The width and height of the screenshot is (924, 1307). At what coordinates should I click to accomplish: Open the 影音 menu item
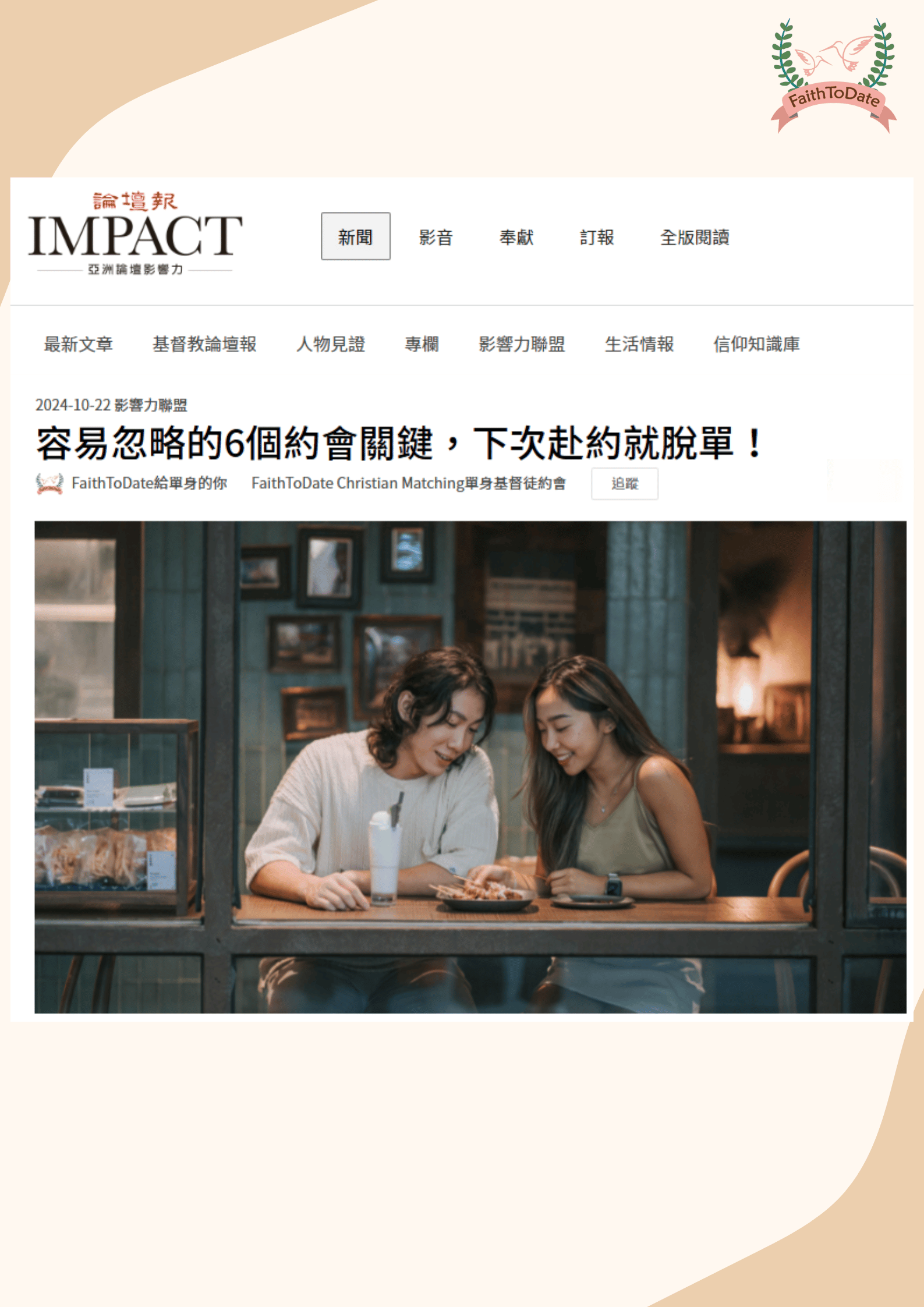click(436, 238)
